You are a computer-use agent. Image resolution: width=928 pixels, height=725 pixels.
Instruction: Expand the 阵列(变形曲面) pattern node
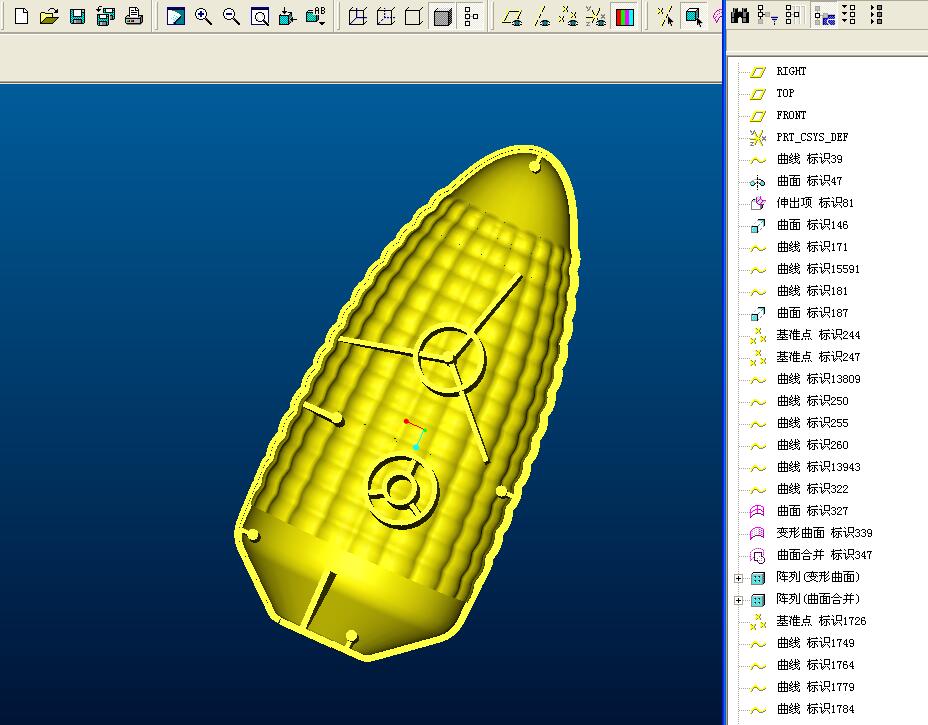[x=739, y=578]
